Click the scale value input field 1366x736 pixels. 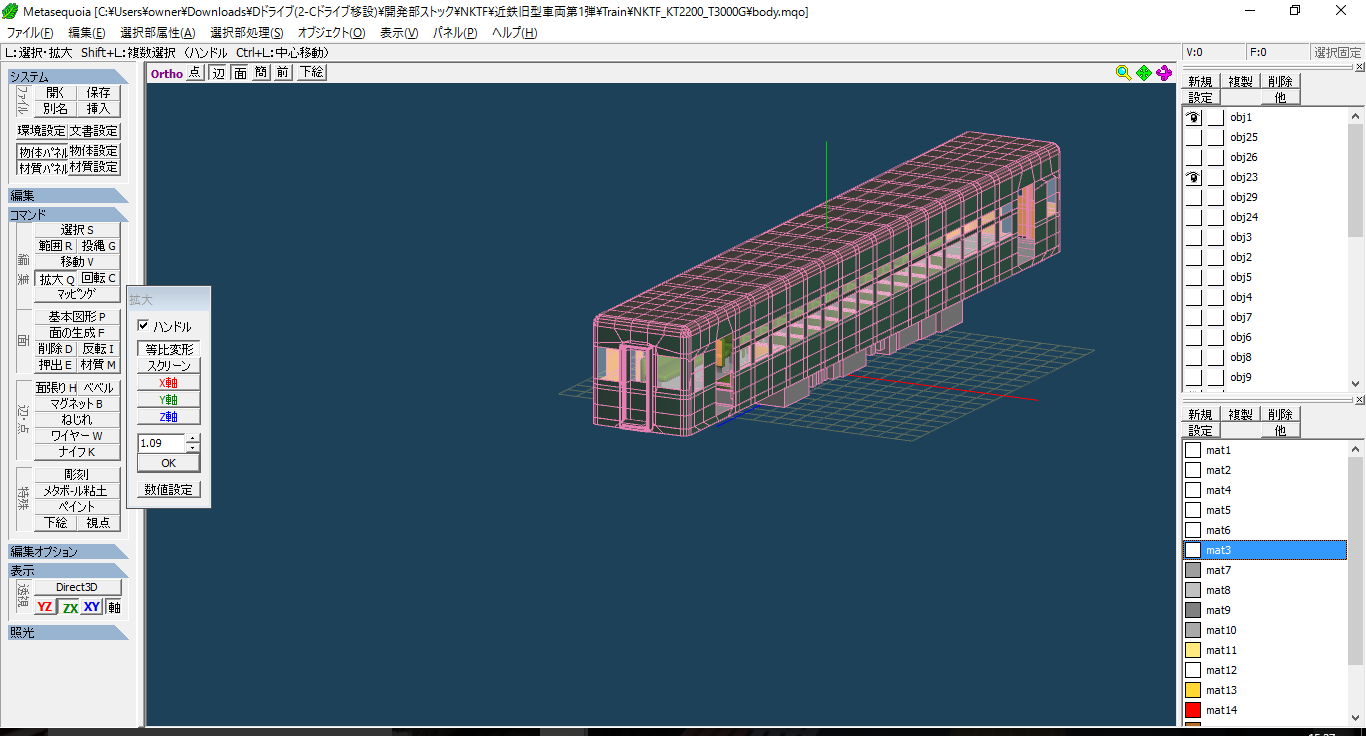pos(161,443)
